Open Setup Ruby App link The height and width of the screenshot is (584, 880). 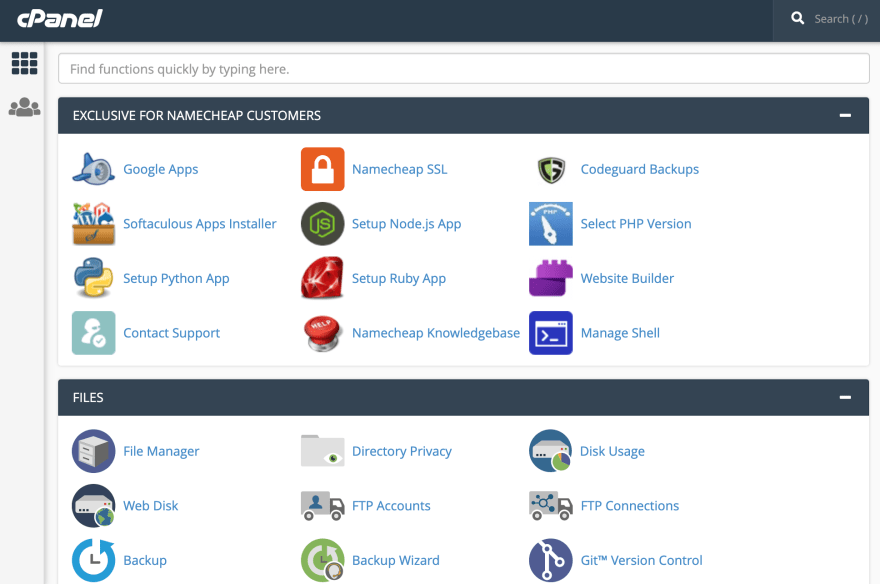pos(399,278)
